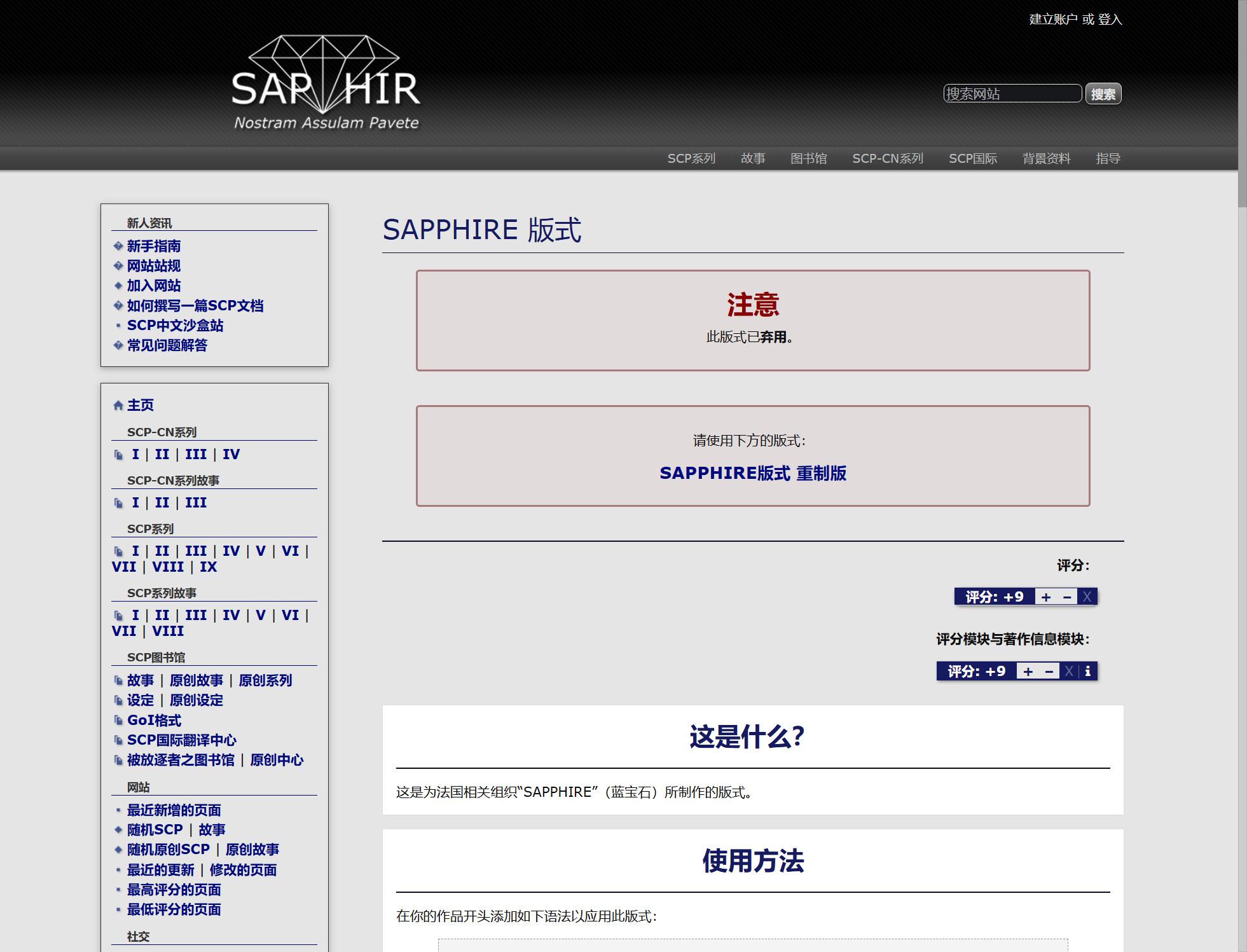Open the 背景资料 top navigation menu
The width and height of the screenshot is (1247, 952).
point(1046,158)
